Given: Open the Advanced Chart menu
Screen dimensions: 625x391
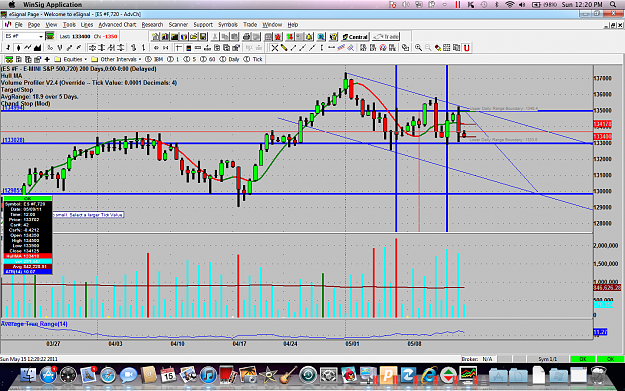Looking at the screenshot, I should 117,25.
